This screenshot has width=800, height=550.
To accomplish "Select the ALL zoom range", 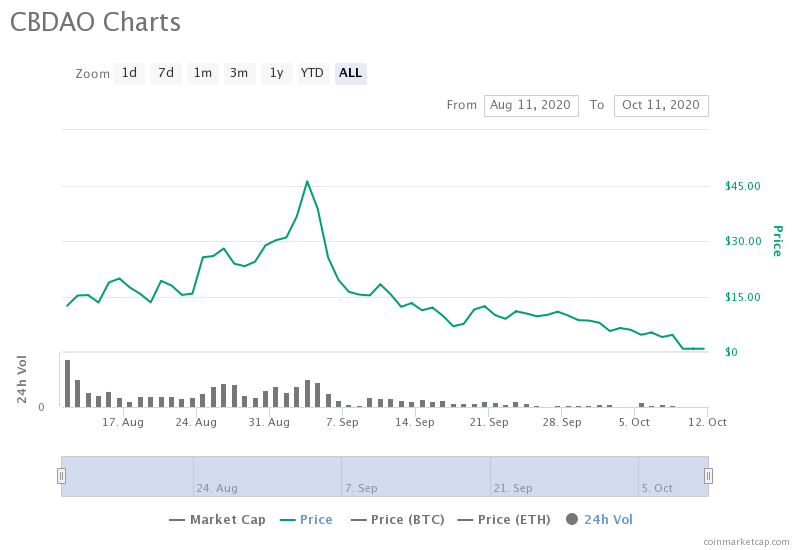I will [350, 73].
